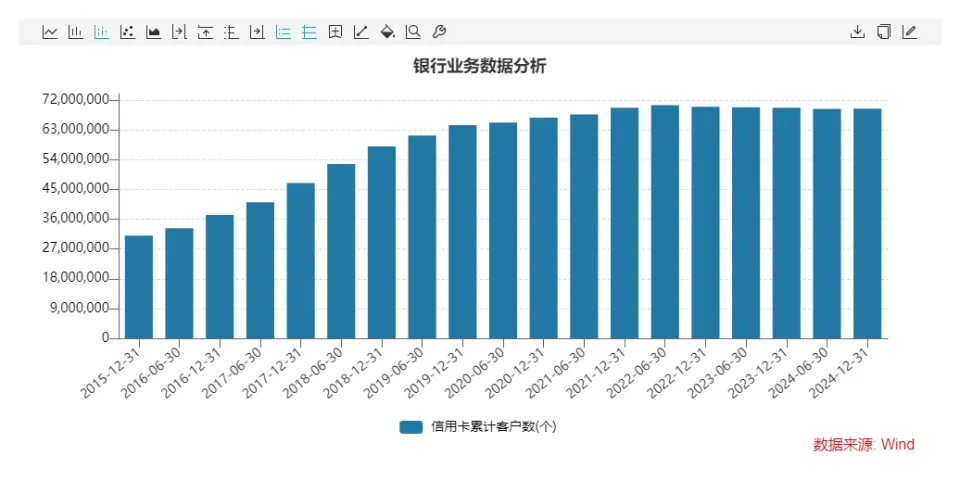Click the 54,000,000 y-axis label
This screenshot has height=481, width=960.
click(x=75, y=159)
